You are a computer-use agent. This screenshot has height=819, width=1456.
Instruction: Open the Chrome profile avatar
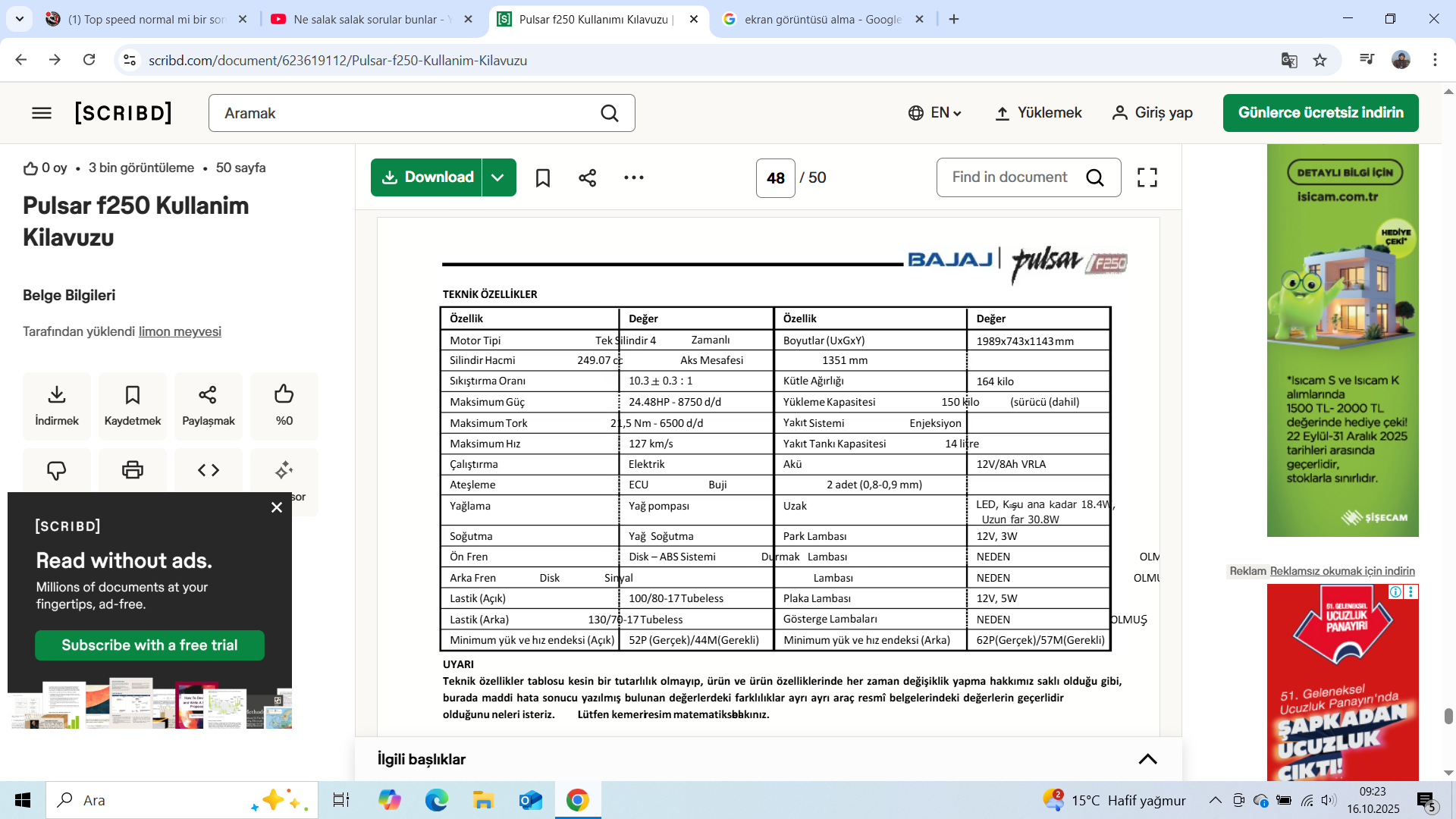point(1401,60)
